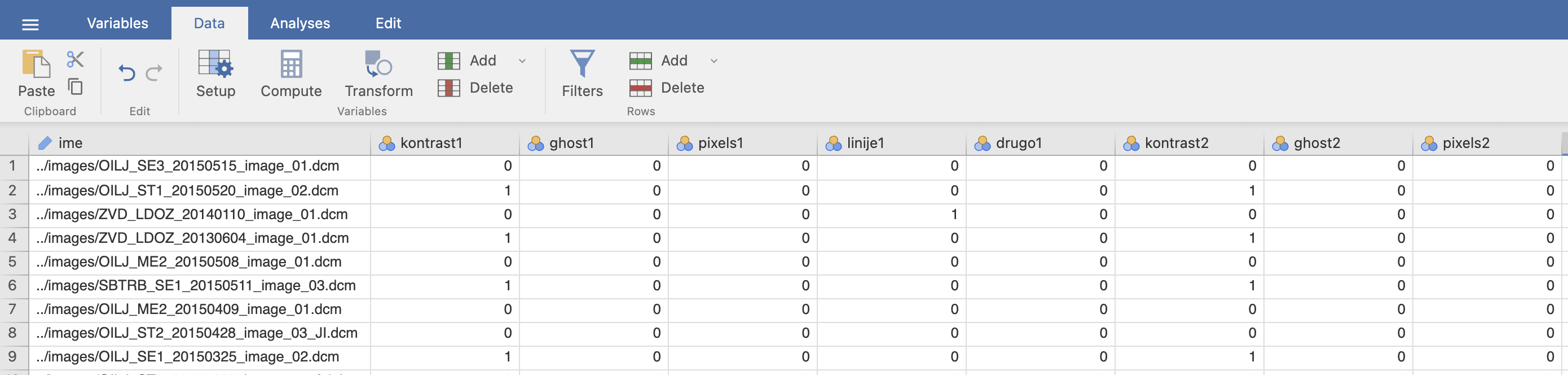Select cell OILJ_SE3_20150515_image_01.dcm
The image size is (1568, 375).
(200, 167)
